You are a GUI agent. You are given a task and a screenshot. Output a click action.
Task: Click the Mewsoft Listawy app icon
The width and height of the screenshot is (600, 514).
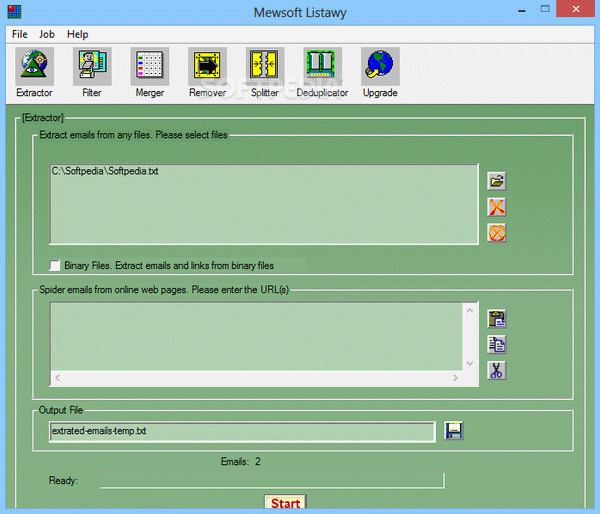tap(14, 12)
